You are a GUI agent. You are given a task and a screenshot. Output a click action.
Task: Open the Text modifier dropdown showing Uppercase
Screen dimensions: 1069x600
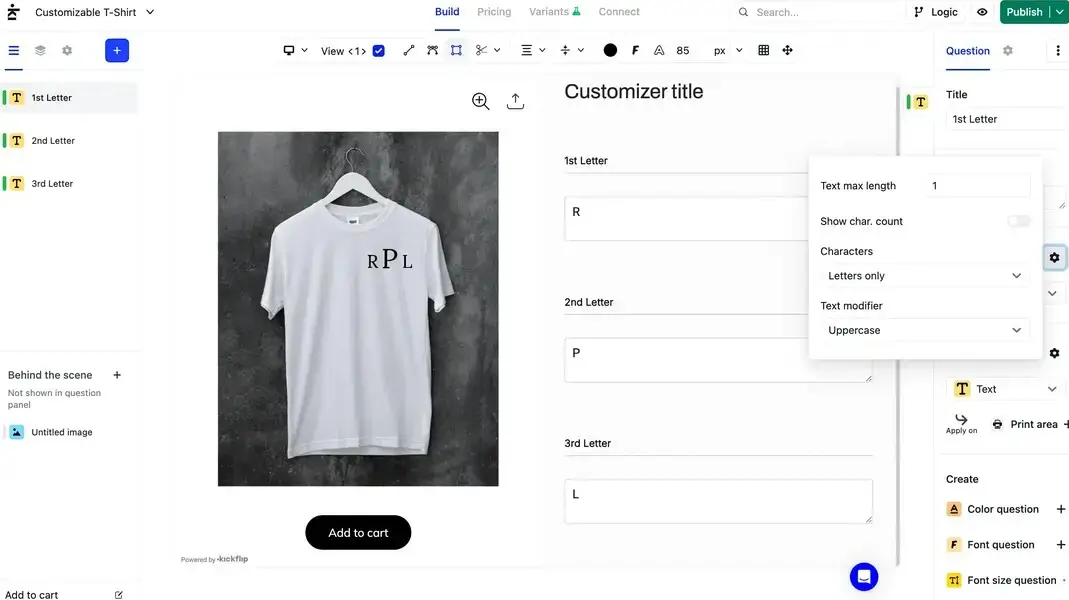pyautogui.click(x=924, y=330)
